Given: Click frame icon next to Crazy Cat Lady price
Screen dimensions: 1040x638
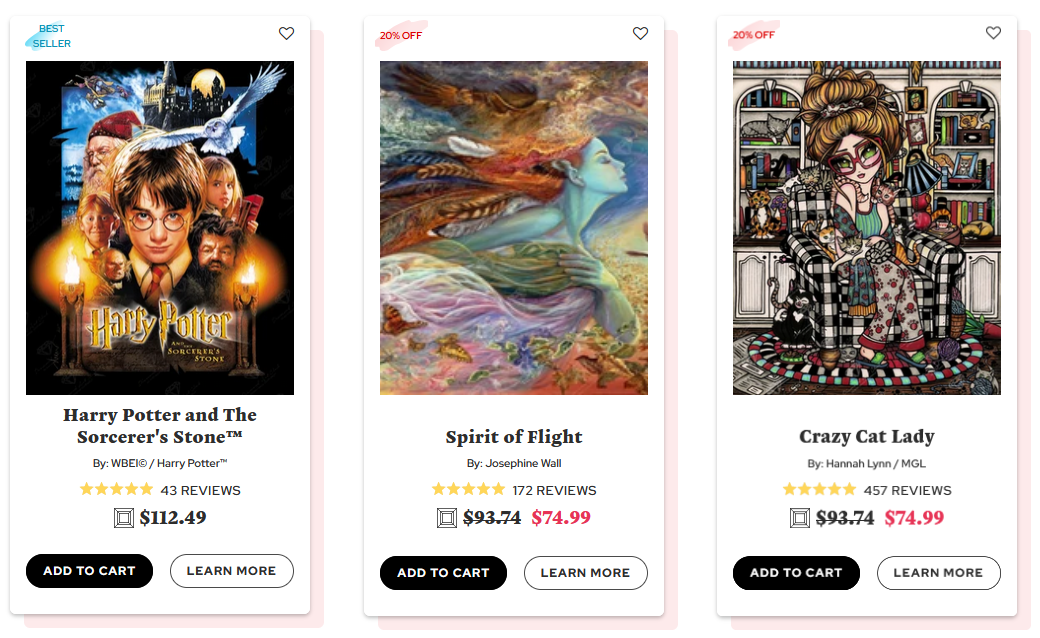Looking at the screenshot, I should click(x=800, y=518).
